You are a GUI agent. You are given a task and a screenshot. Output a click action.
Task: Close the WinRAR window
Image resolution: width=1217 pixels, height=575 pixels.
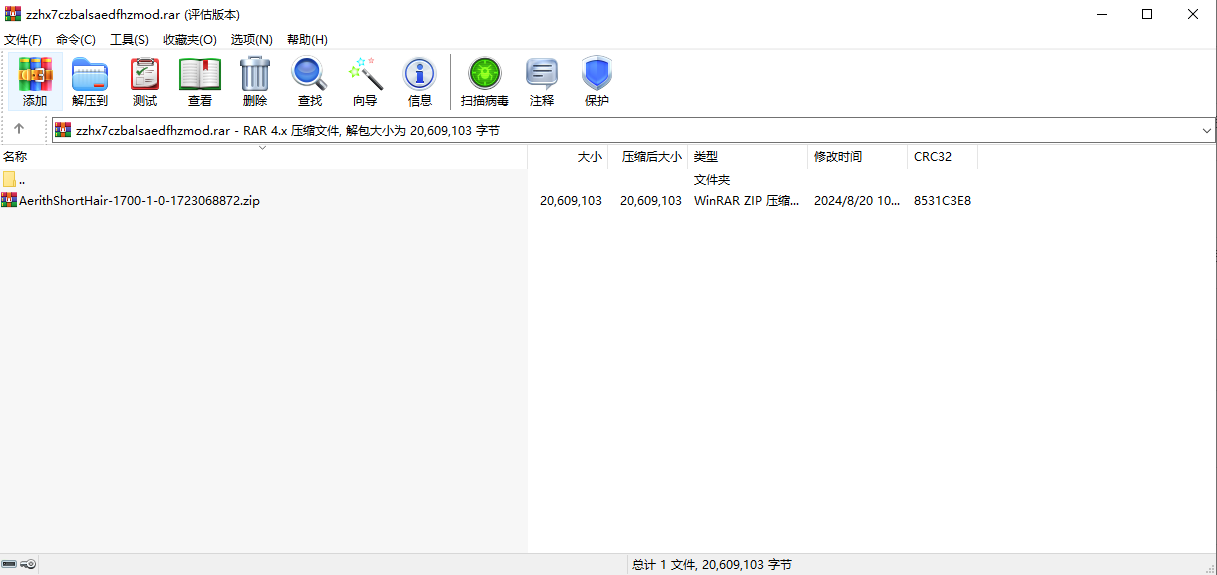[1193, 14]
